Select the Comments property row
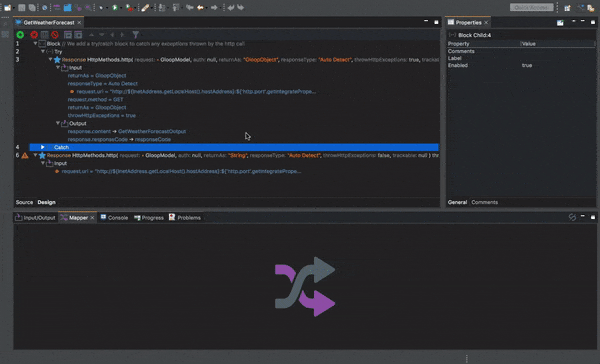The width and height of the screenshot is (600, 364). click(521, 51)
